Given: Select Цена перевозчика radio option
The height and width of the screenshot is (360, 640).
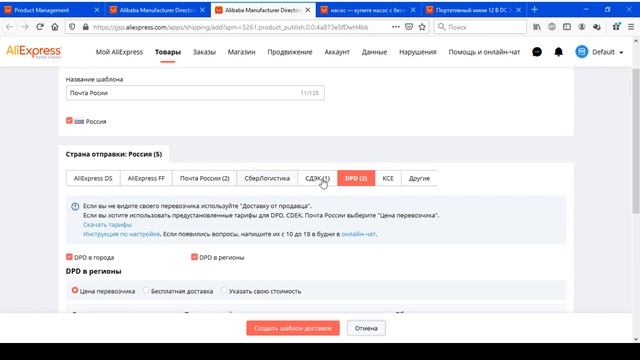Looking at the screenshot, I should point(75,291).
